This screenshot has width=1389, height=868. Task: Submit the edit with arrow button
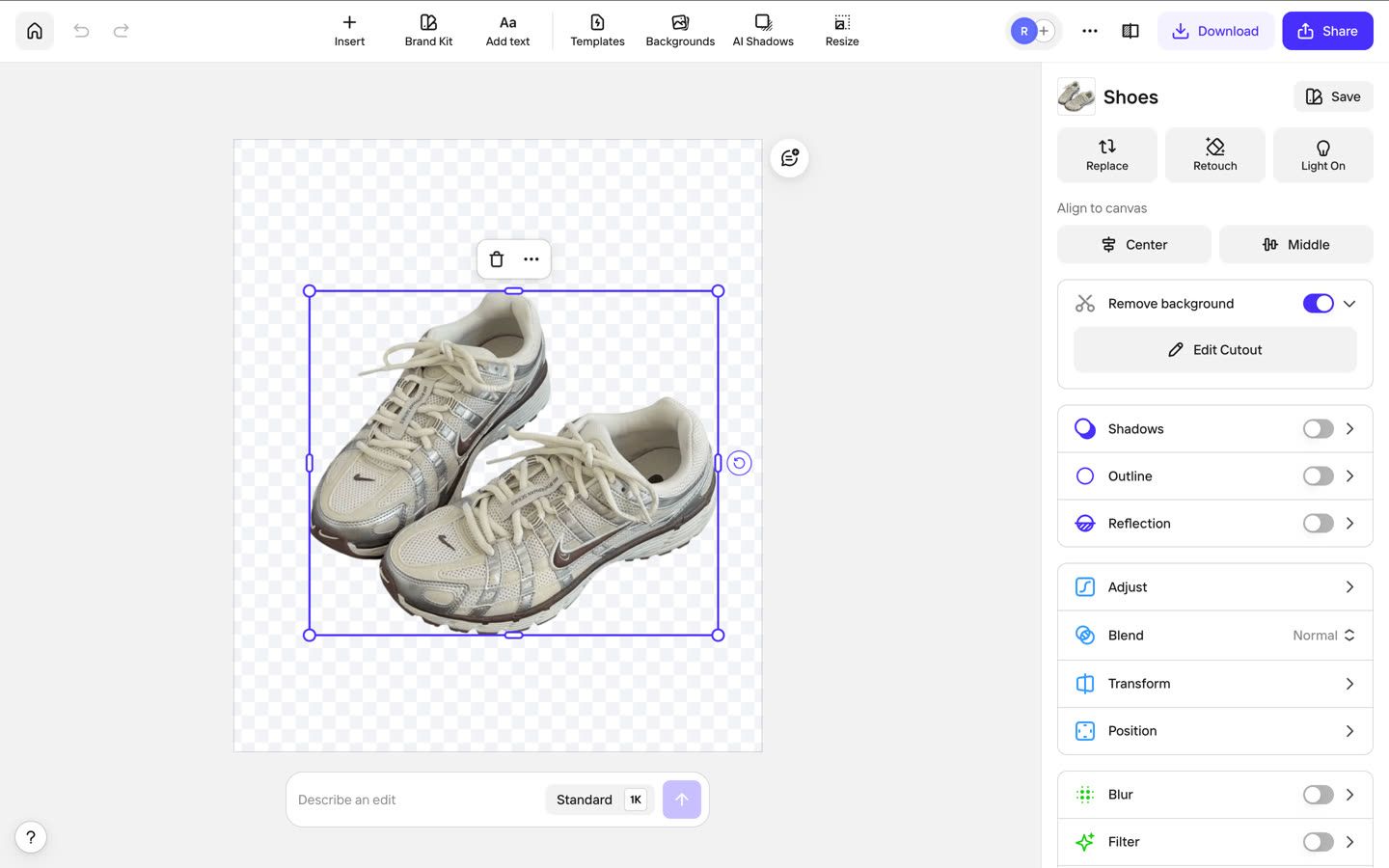tap(682, 800)
